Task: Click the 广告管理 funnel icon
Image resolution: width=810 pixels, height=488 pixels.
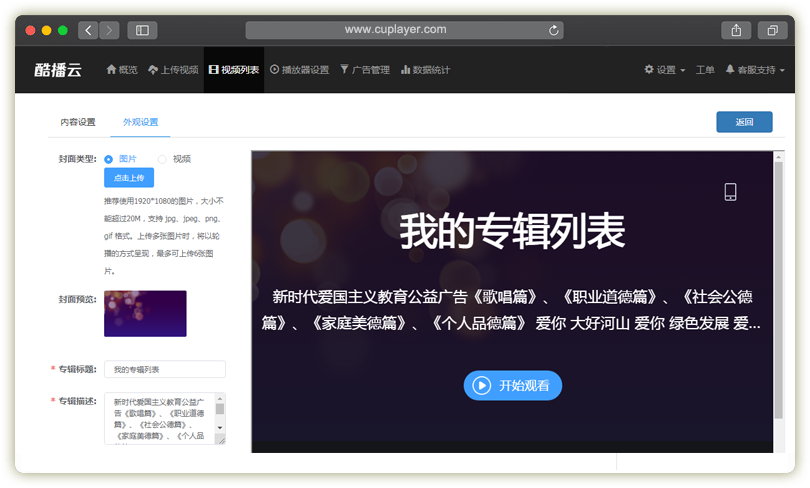Action: [345, 70]
